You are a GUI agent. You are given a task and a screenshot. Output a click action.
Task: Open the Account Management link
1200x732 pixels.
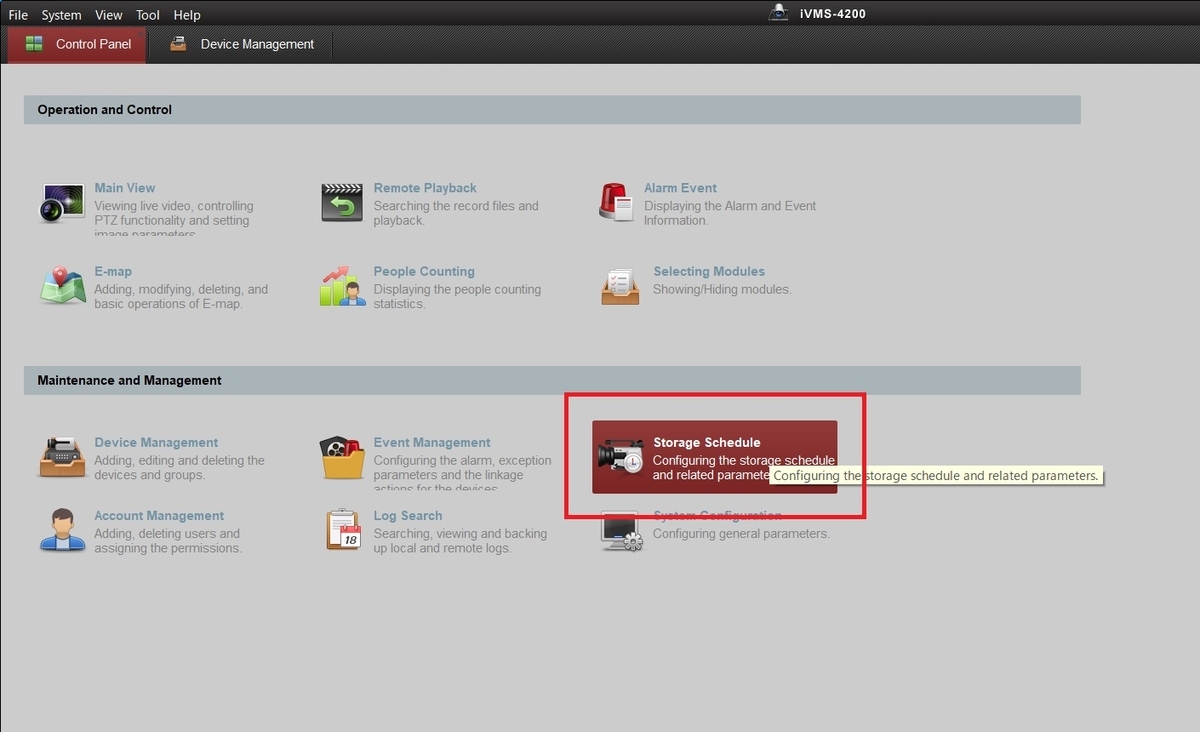(159, 516)
